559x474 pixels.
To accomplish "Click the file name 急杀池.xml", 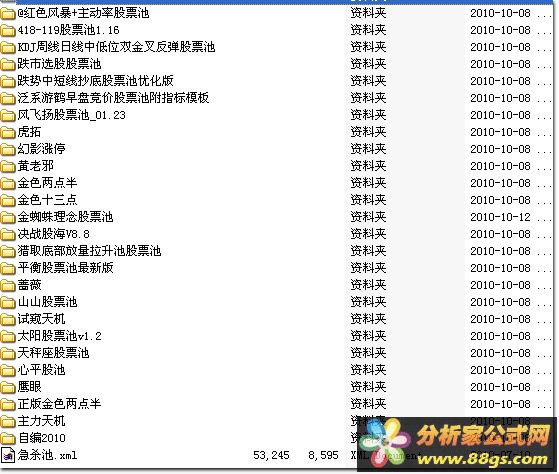I will 47,455.
